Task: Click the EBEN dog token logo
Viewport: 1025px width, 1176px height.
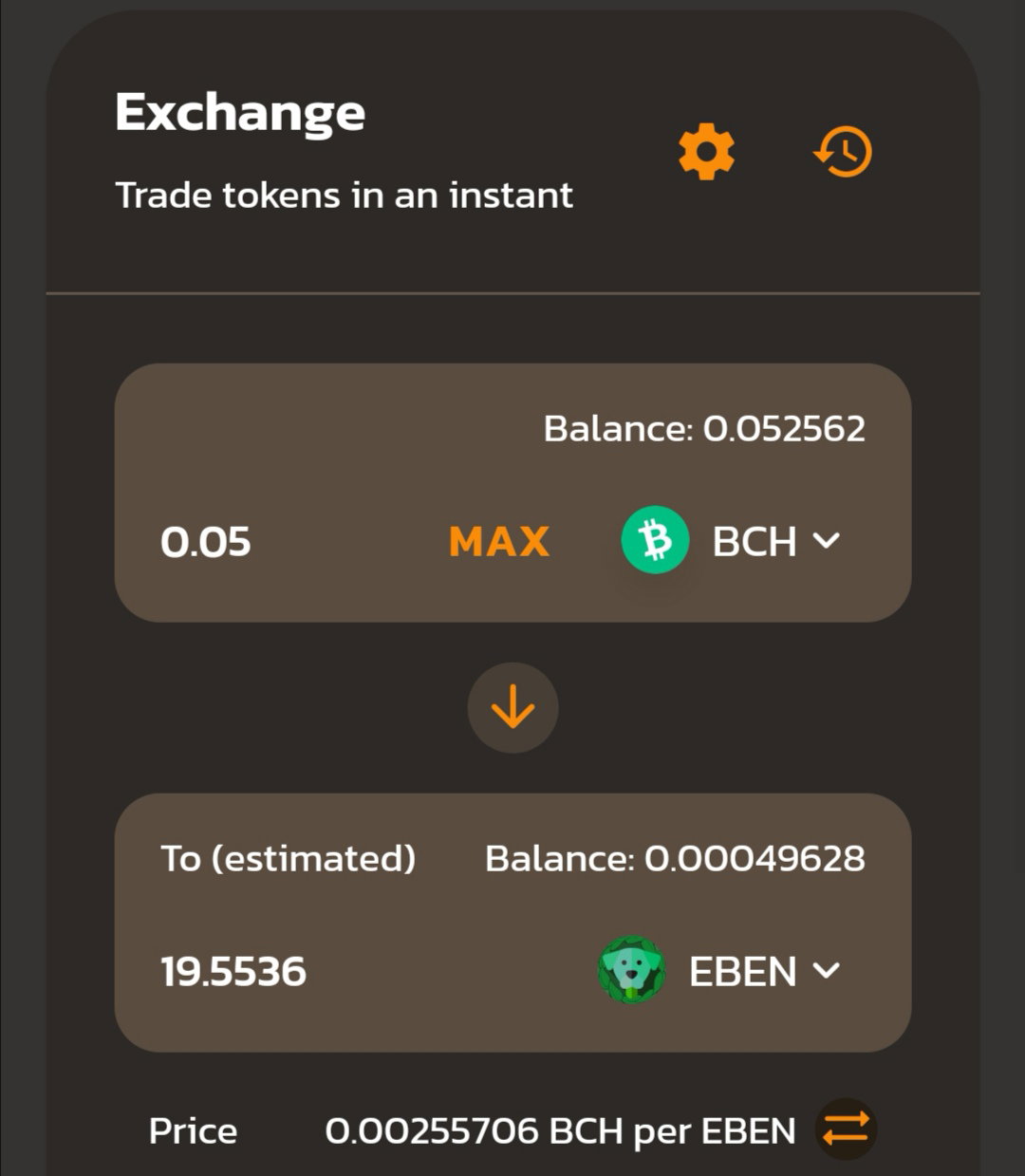Action: [632, 970]
